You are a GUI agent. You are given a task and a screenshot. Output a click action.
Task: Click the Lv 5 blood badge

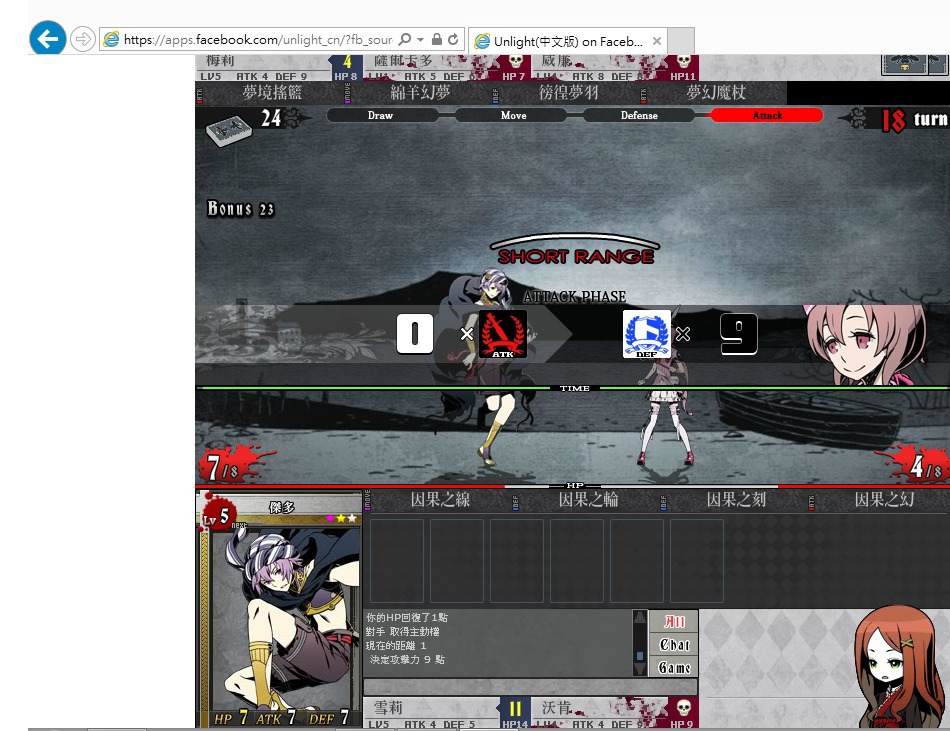click(x=217, y=514)
